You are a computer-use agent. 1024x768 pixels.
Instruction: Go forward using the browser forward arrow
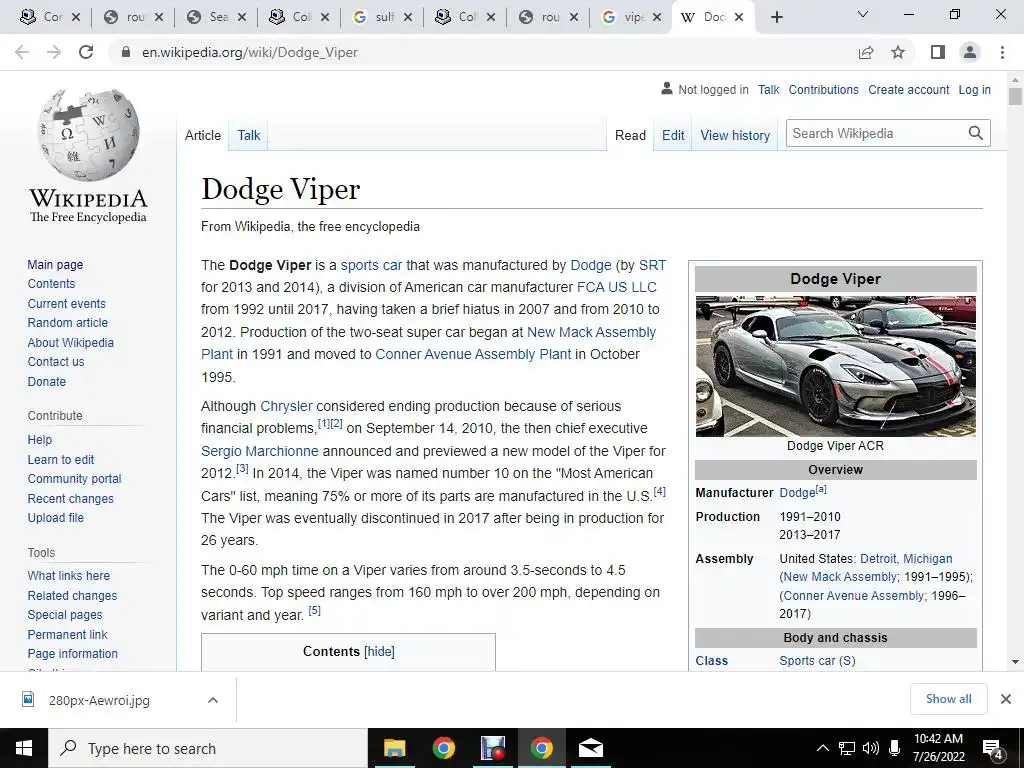coord(54,52)
